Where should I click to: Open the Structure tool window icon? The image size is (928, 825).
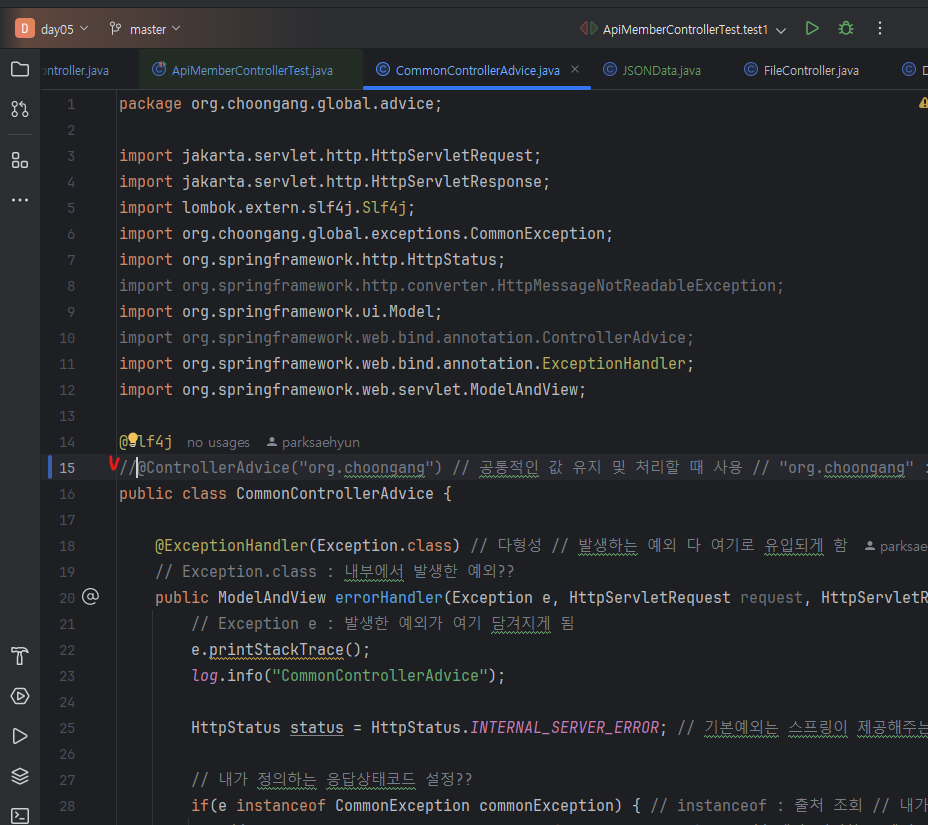pyautogui.click(x=20, y=160)
